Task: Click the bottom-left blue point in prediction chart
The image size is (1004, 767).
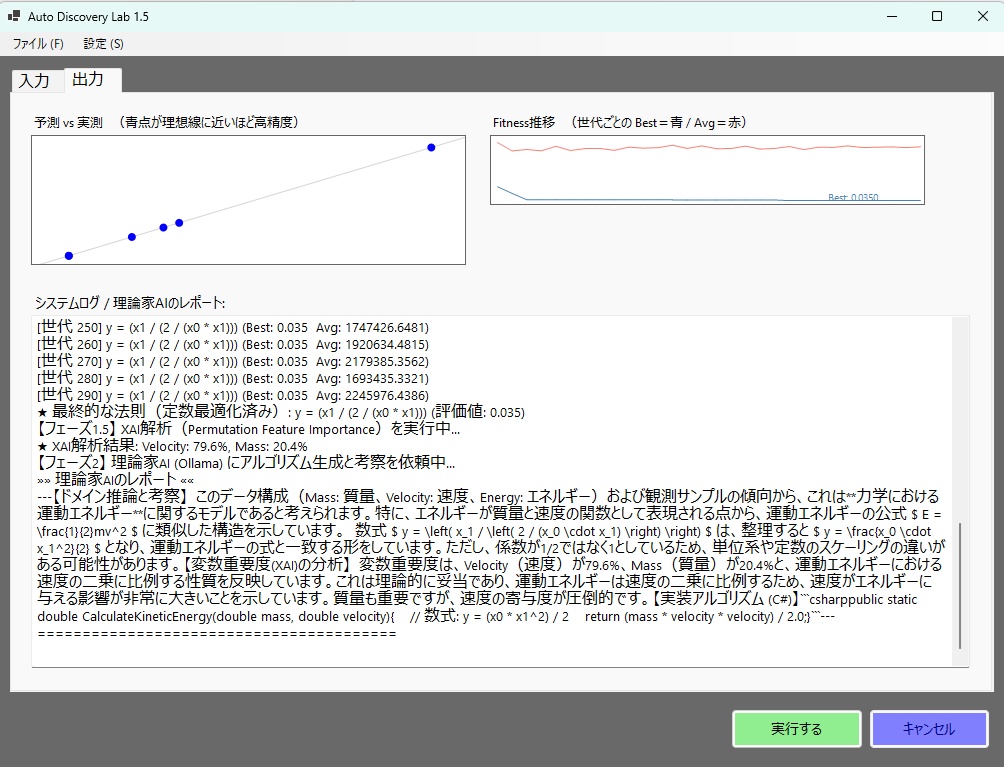Action: 69,255
